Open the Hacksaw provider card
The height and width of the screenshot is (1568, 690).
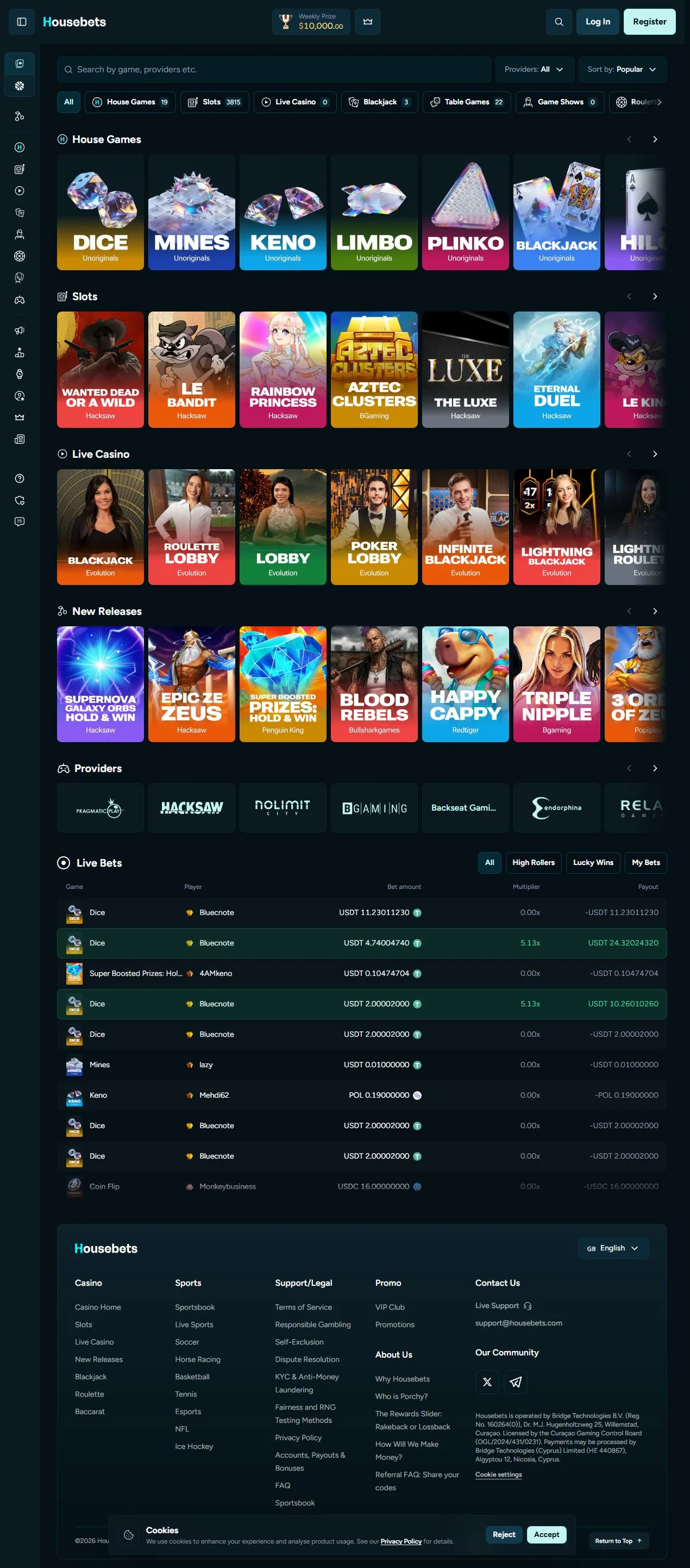[x=191, y=808]
